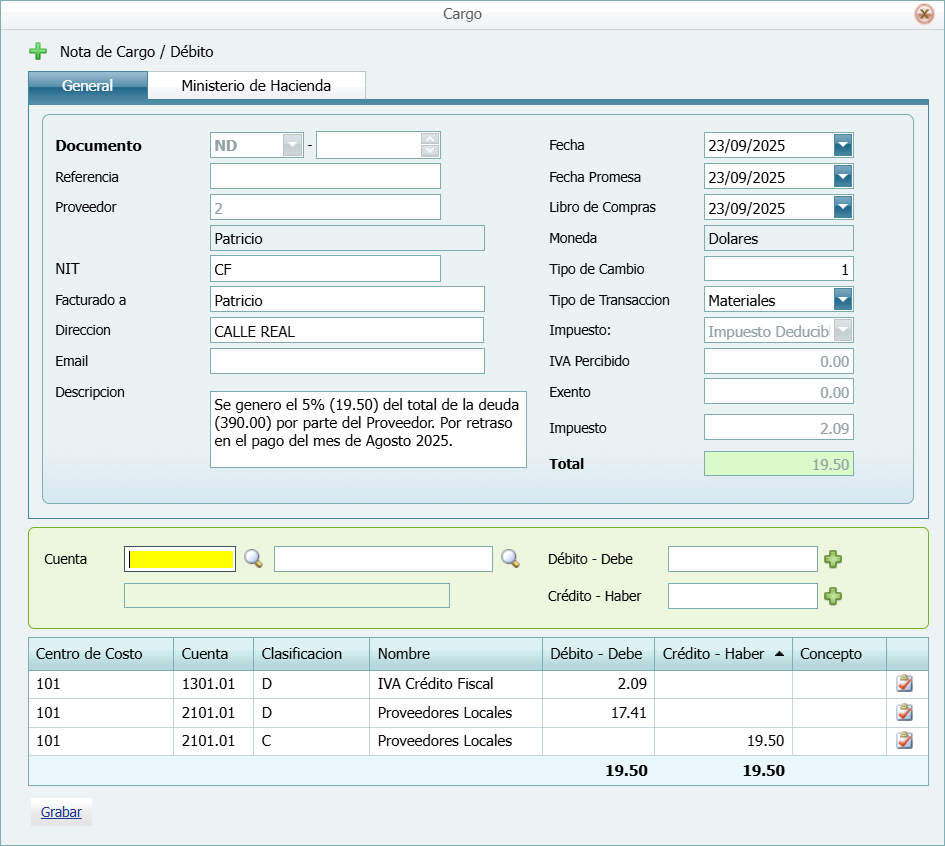Click the magnifier next to Cuenta code field

(x=254, y=559)
